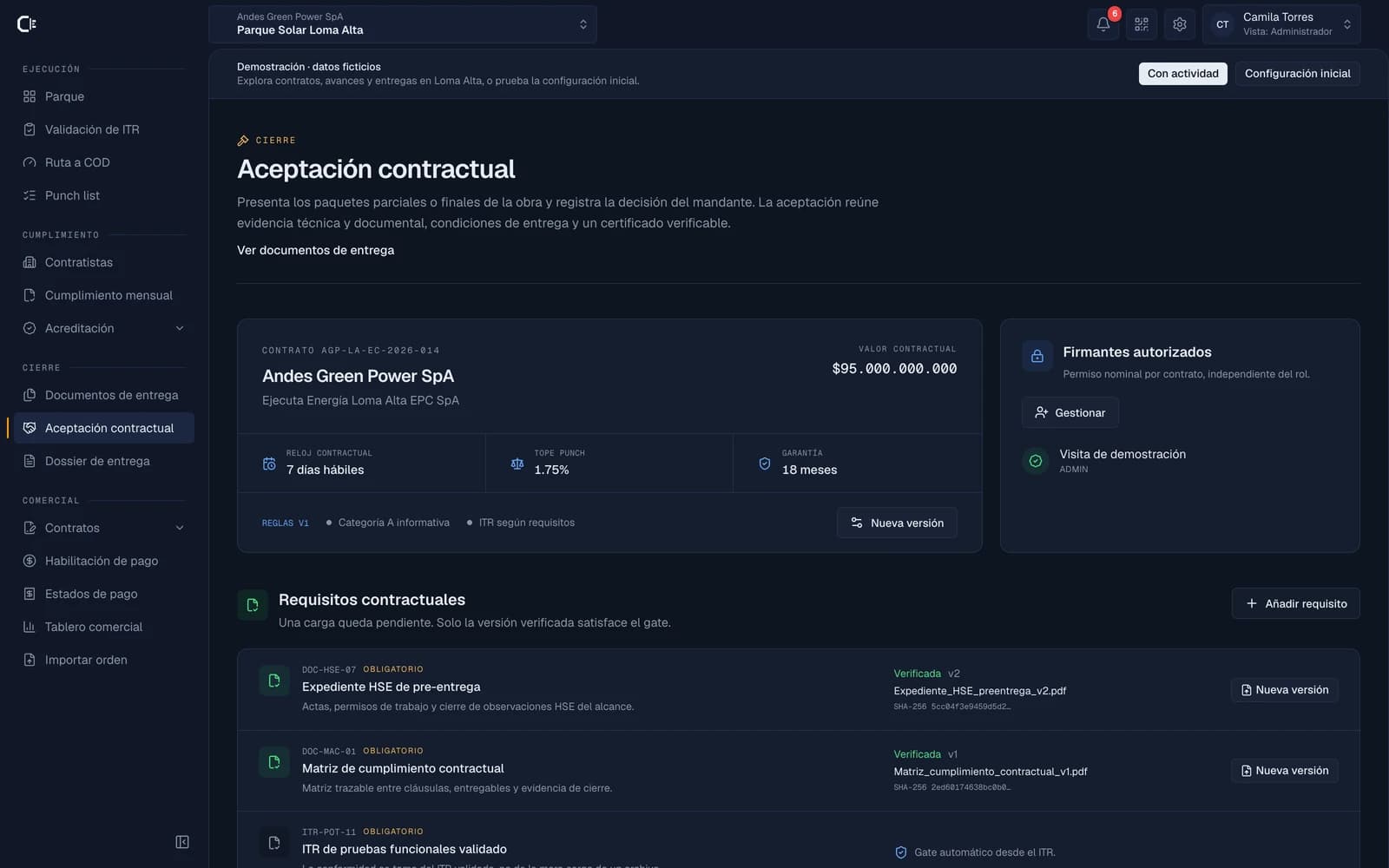
Task: Open the Camila Torres user menu
Action: coord(1281,24)
